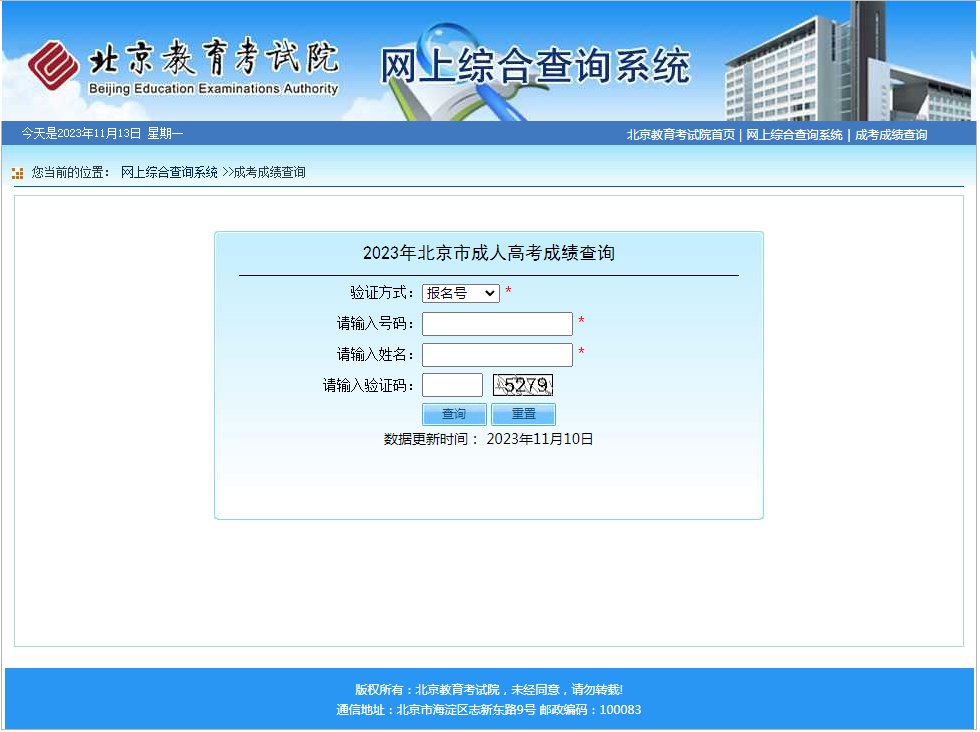Click the orange icon beside 您当前的位置

(x=17, y=173)
